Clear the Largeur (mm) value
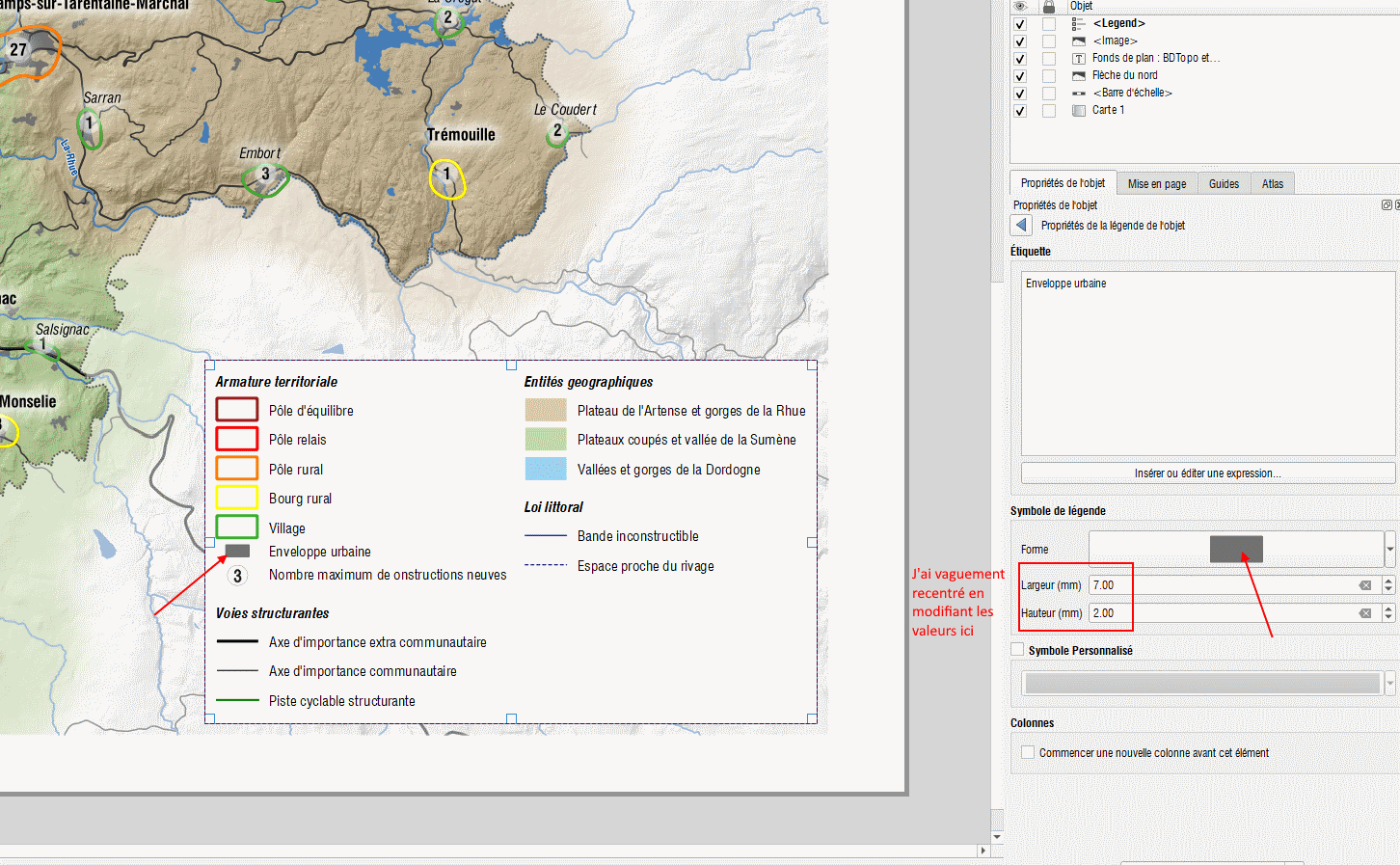Screen dimensions: 1400x865 click(x=1365, y=585)
